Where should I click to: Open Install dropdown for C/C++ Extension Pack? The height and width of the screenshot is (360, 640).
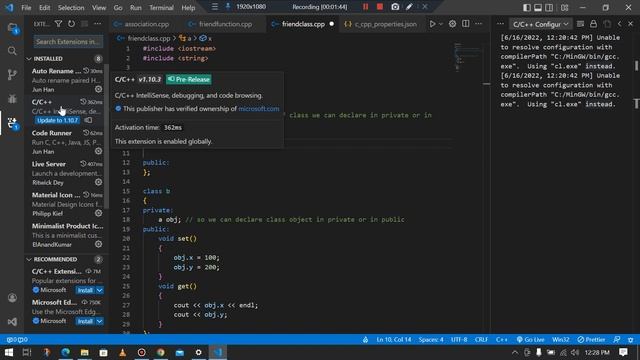[x=100, y=290]
